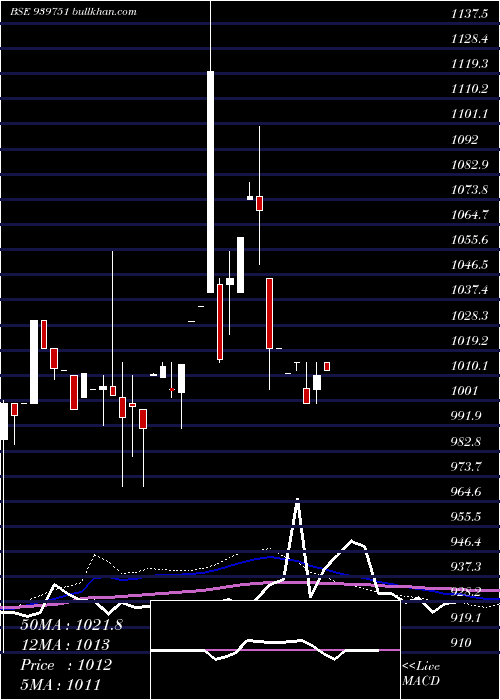
Task: Select the 1055.6 price axis label
Action: (x=469, y=240)
